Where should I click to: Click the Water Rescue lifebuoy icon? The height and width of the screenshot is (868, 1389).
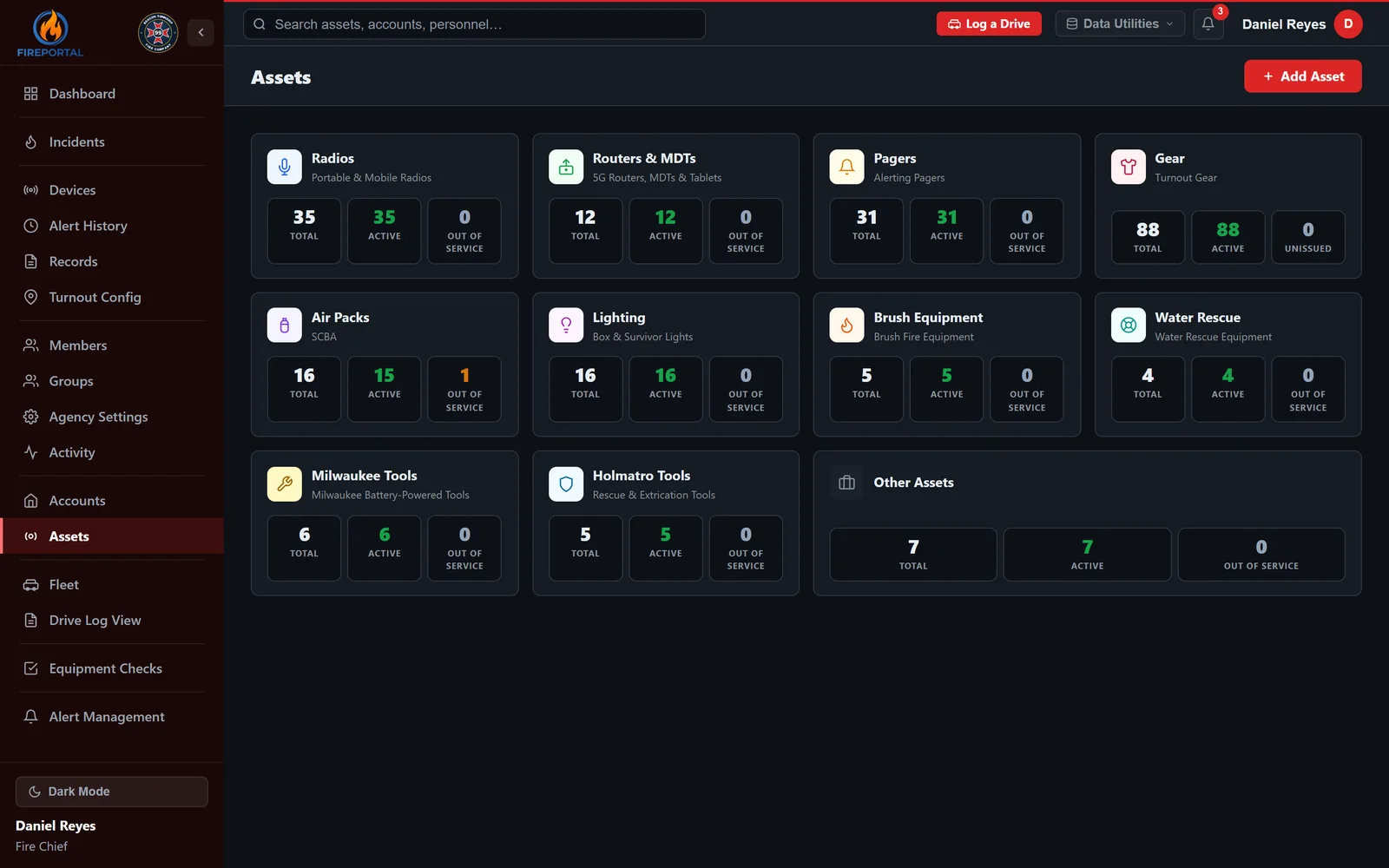[x=1129, y=325]
